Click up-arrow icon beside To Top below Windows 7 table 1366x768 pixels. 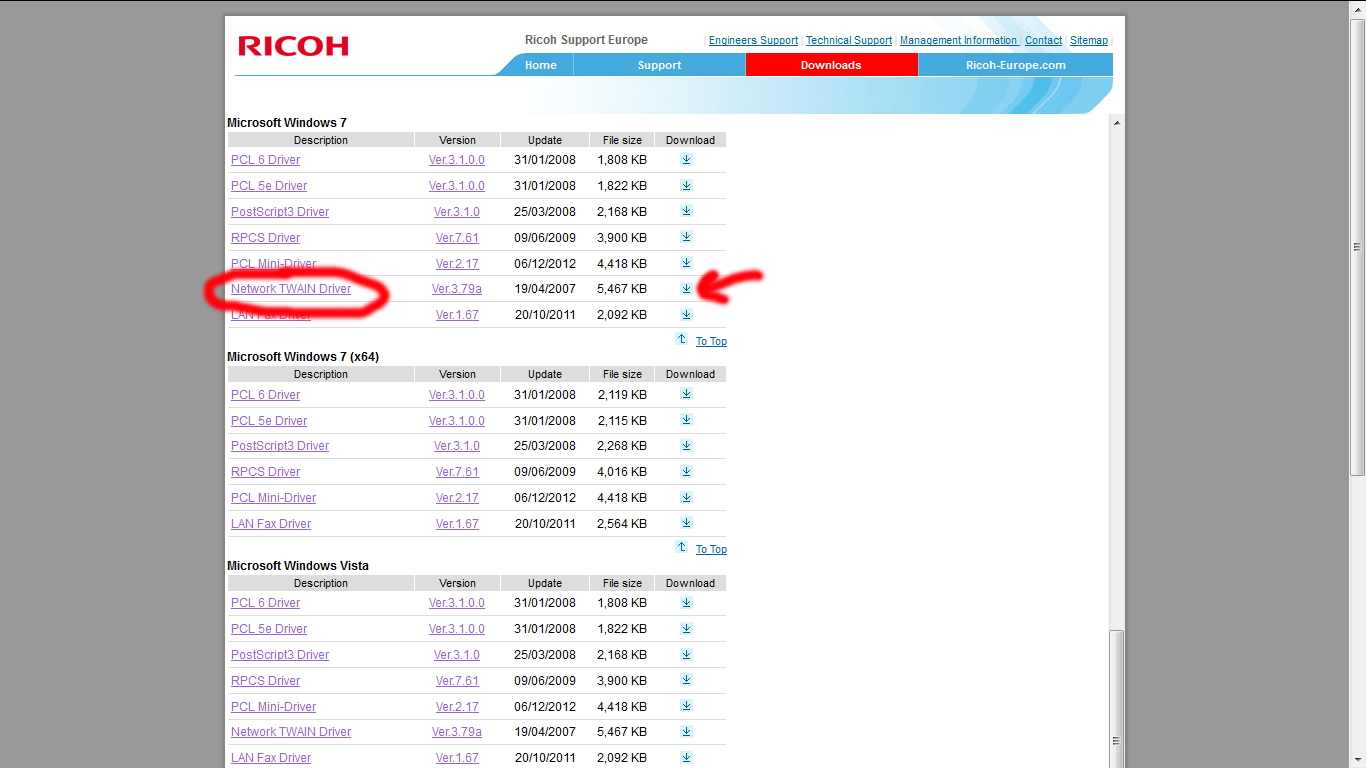(x=681, y=340)
